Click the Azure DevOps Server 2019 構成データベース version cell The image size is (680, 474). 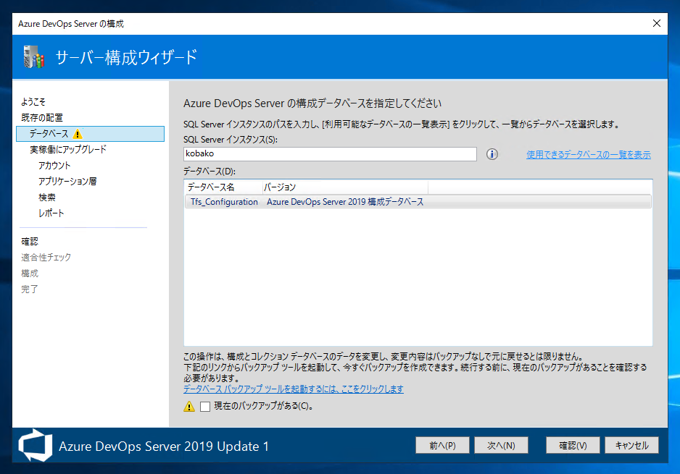point(345,202)
